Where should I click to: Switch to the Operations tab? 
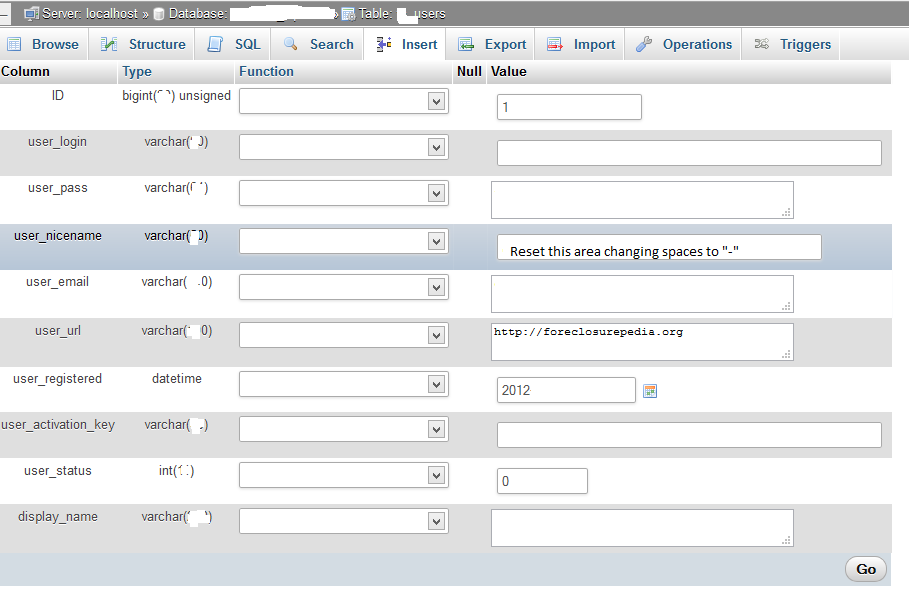point(683,44)
